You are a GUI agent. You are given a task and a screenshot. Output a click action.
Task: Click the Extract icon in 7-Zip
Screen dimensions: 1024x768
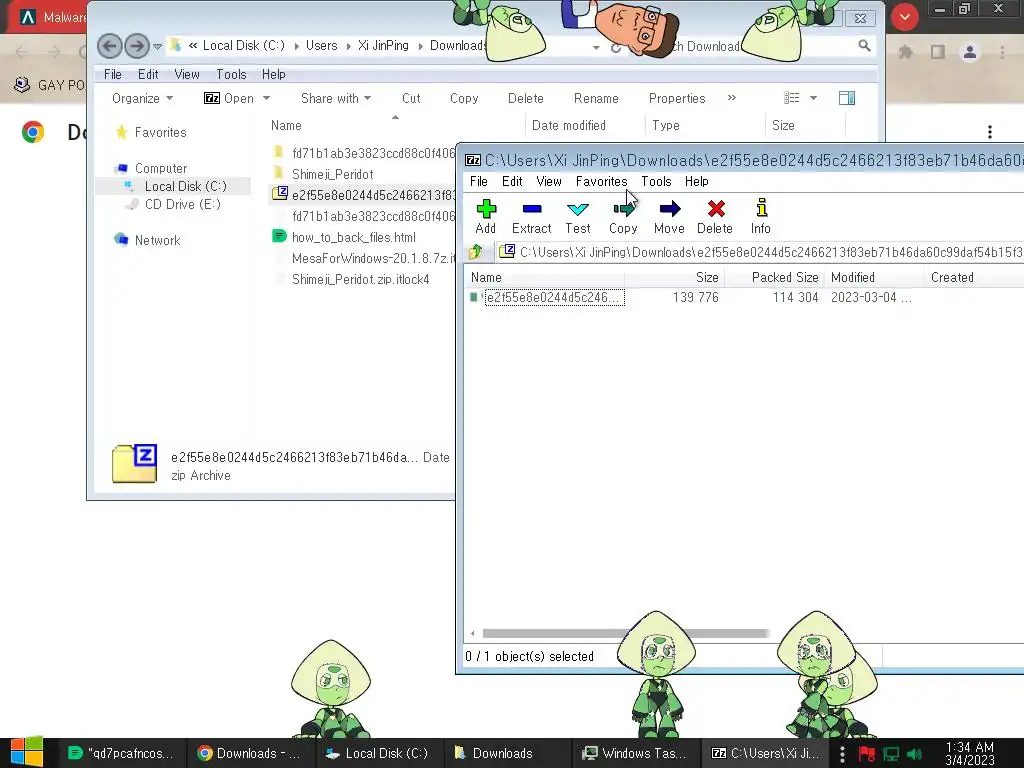click(x=532, y=217)
